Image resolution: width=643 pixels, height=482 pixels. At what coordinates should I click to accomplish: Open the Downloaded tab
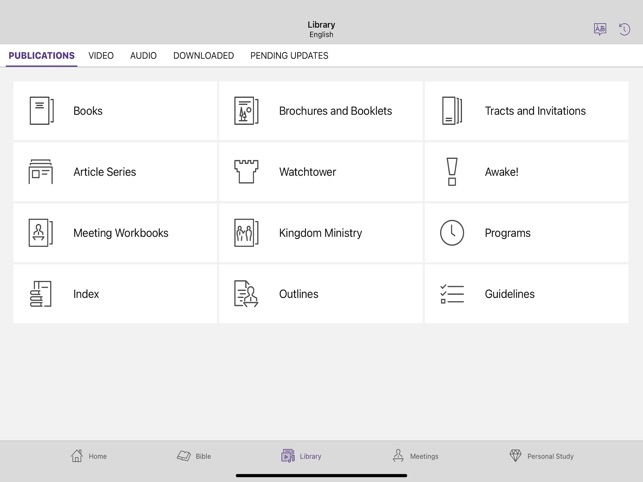[x=203, y=55]
